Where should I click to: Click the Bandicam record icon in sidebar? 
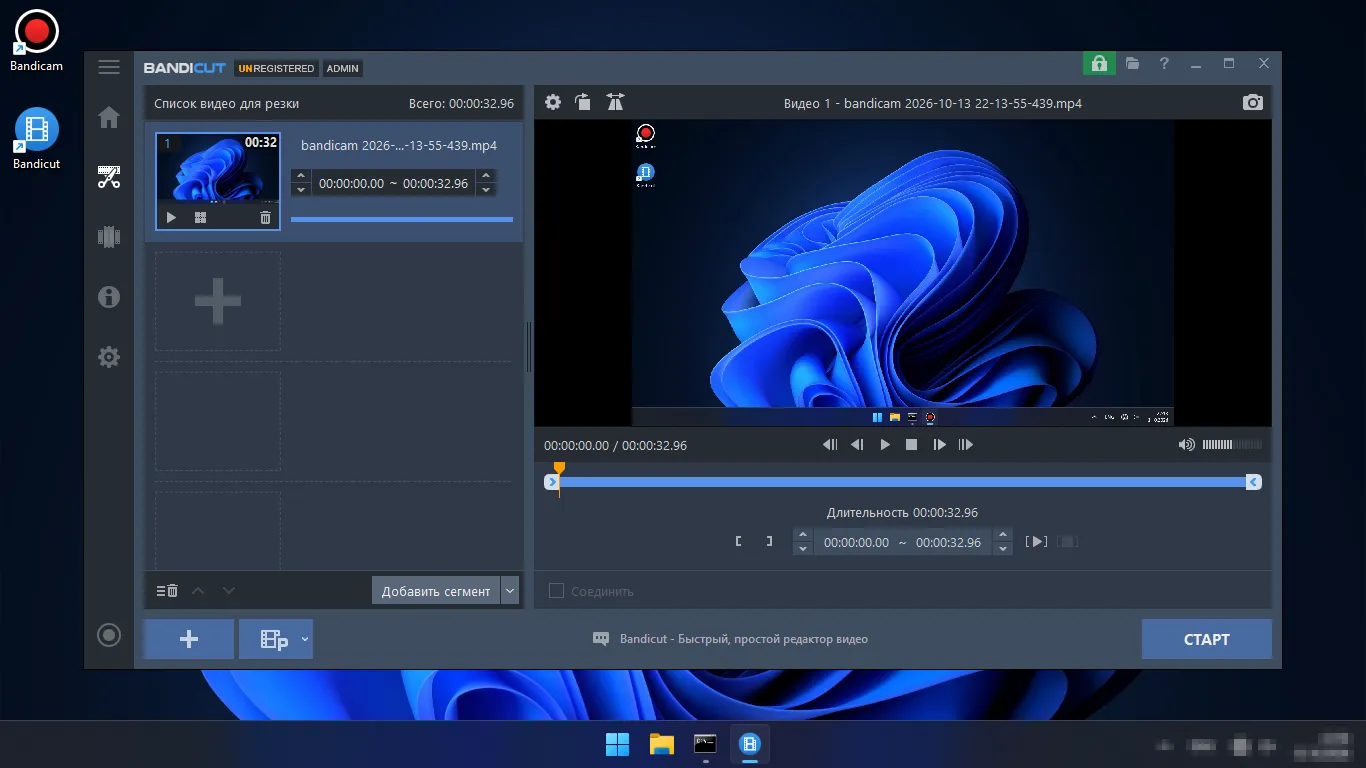pyautogui.click(x=109, y=635)
